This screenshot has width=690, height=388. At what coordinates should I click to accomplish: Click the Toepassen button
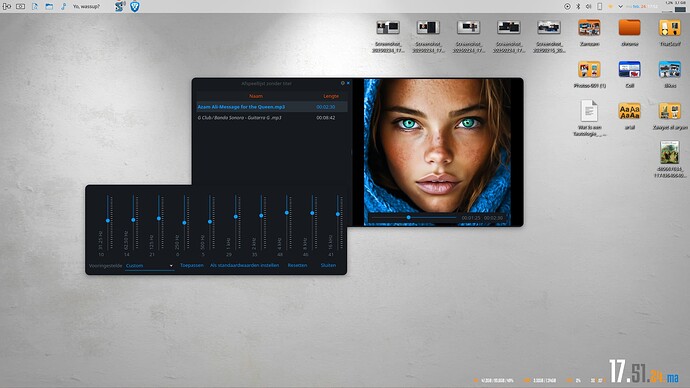pyautogui.click(x=192, y=265)
